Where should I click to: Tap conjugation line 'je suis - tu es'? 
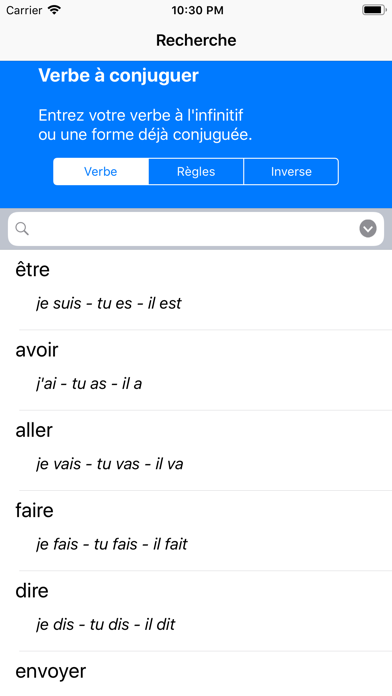pos(109,304)
